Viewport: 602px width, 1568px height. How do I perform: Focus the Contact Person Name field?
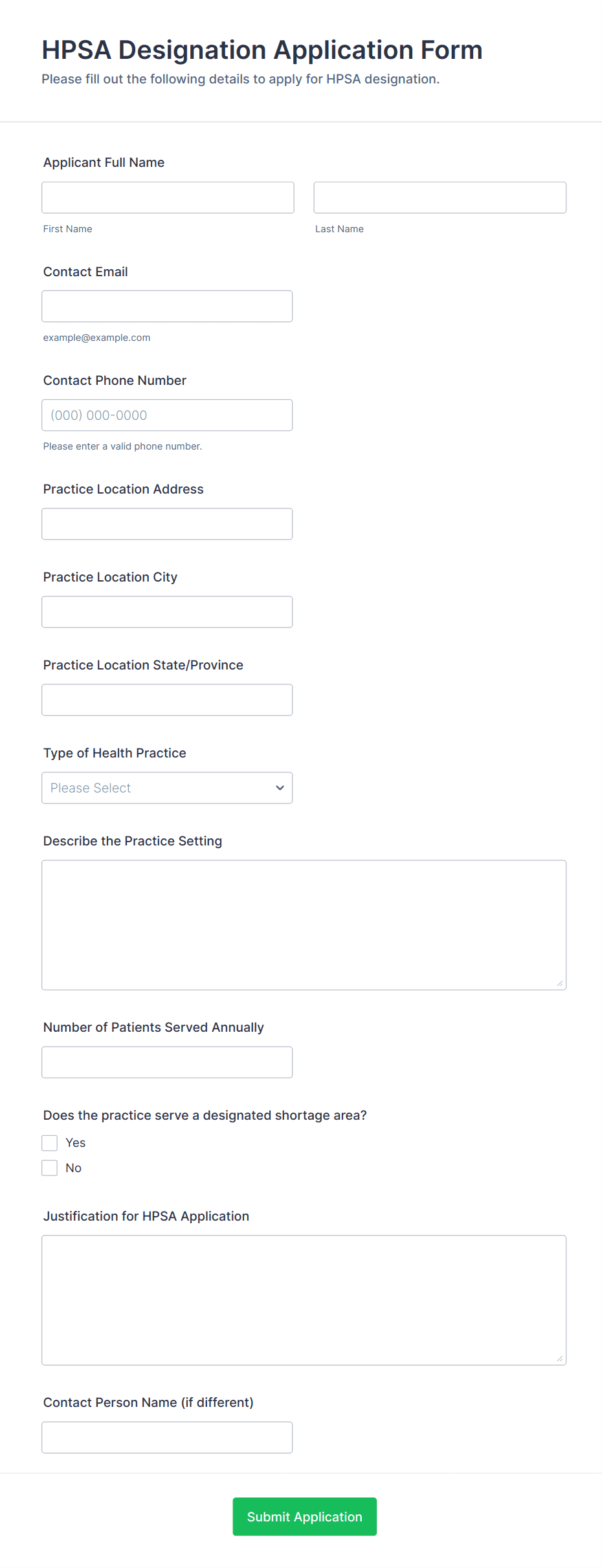click(167, 1437)
